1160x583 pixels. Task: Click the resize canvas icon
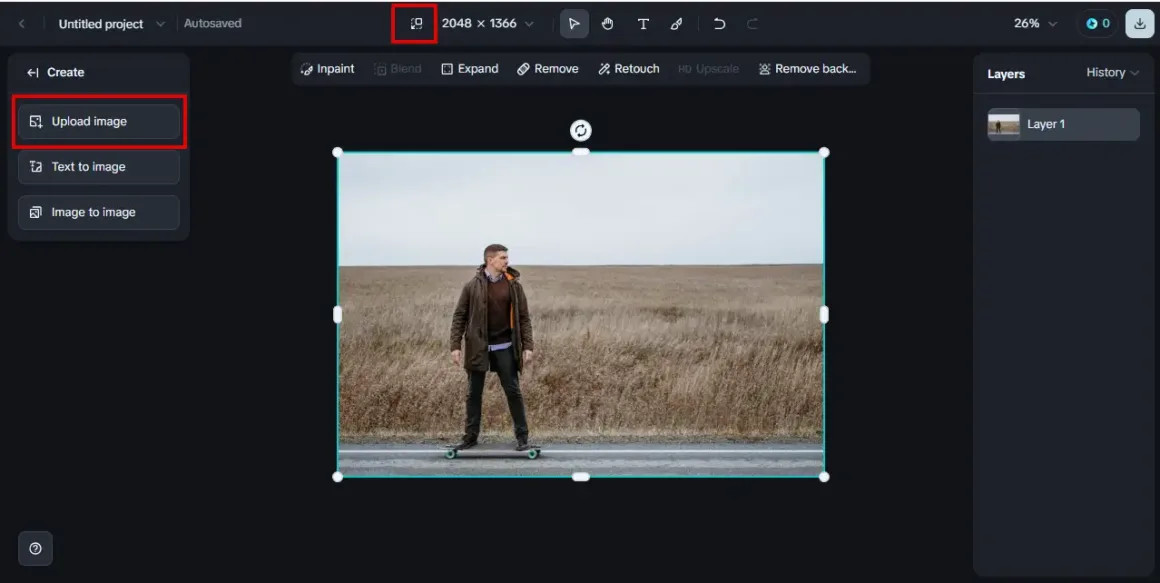pos(416,24)
